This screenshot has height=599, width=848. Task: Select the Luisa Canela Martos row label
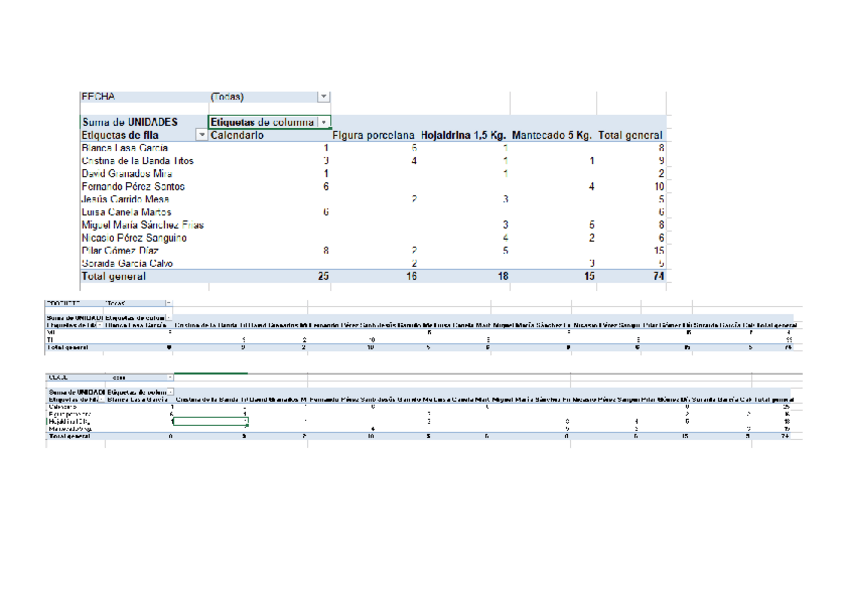click(x=125, y=212)
